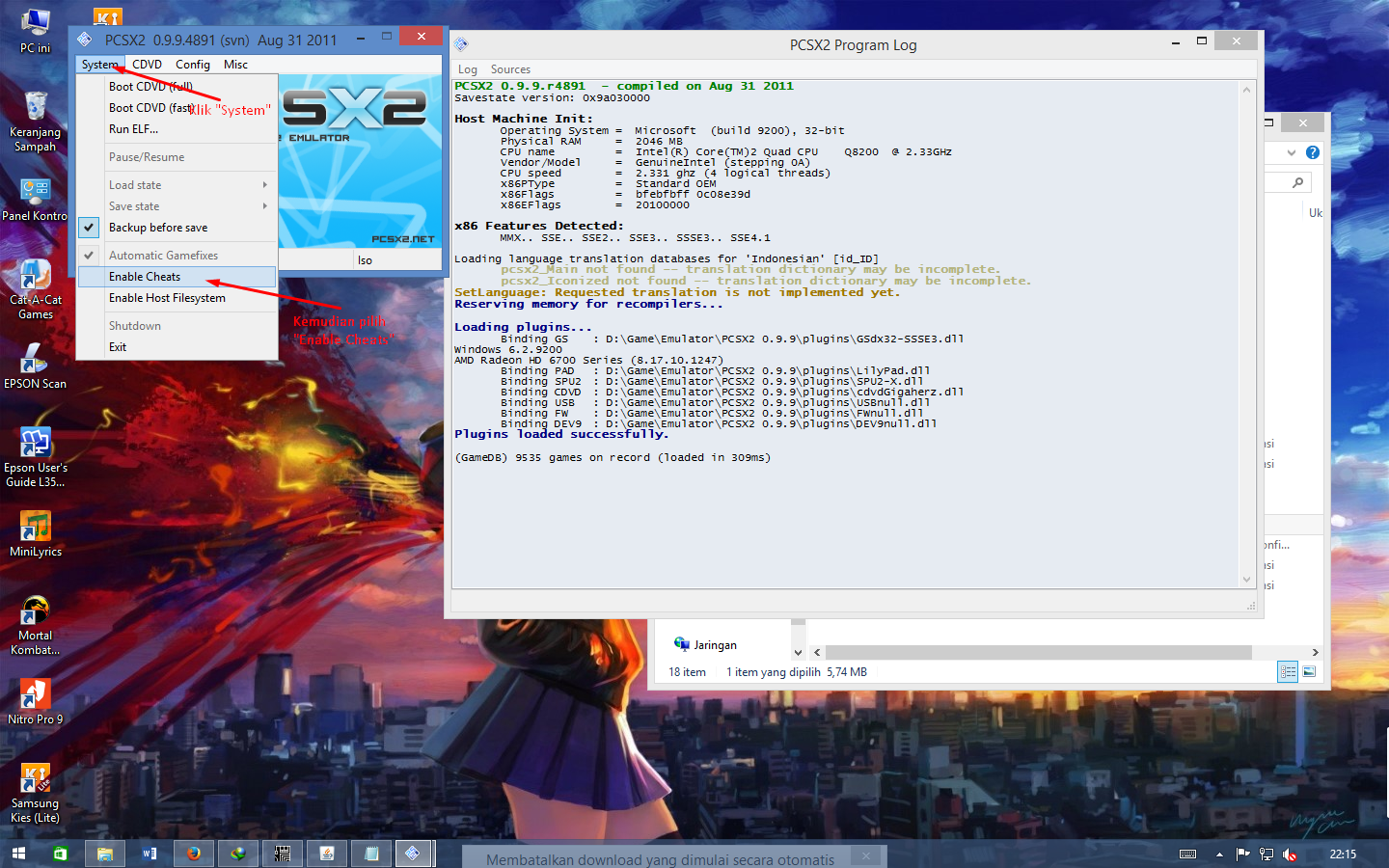Toggle Backup before save option
This screenshot has width=1389, height=868.
(177, 228)
